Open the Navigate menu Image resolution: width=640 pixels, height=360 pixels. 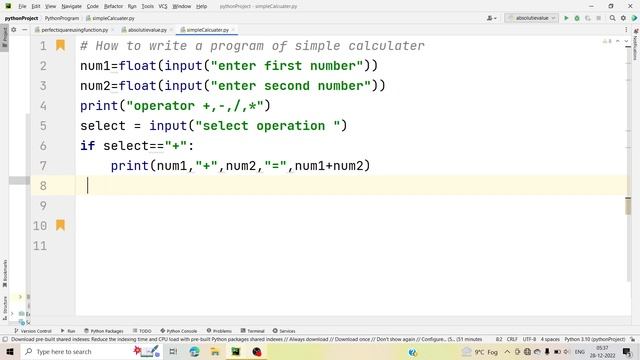pyautogui.click(x=71, y=6)
